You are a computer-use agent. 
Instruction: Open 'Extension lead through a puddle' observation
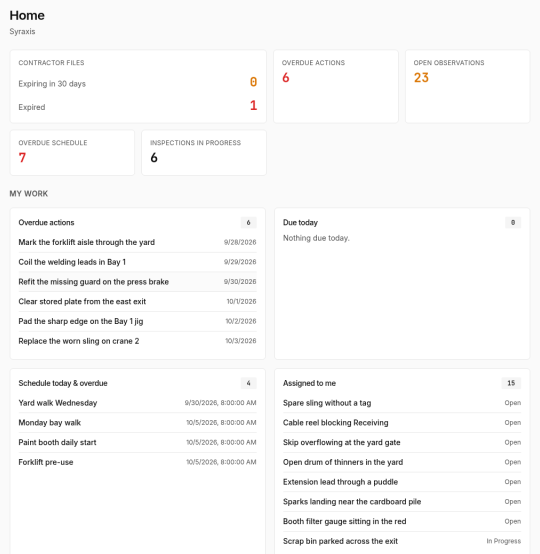[402, 482]
